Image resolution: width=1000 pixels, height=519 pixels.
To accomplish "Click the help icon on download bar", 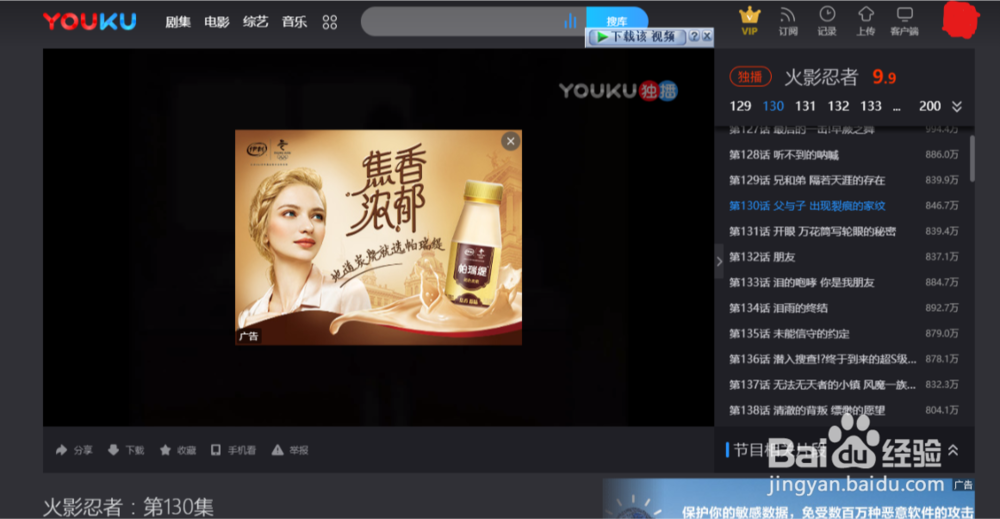I will pos(694,36).
